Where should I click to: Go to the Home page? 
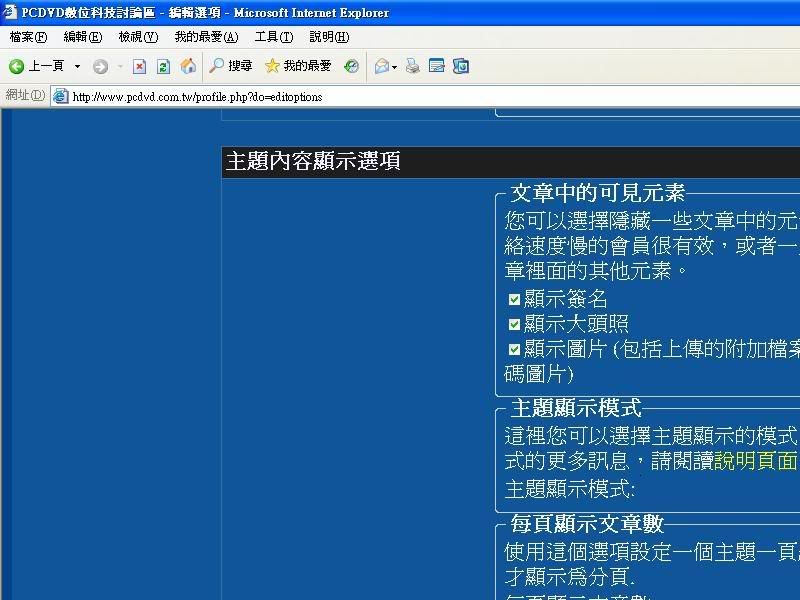[x=188, y=67]
